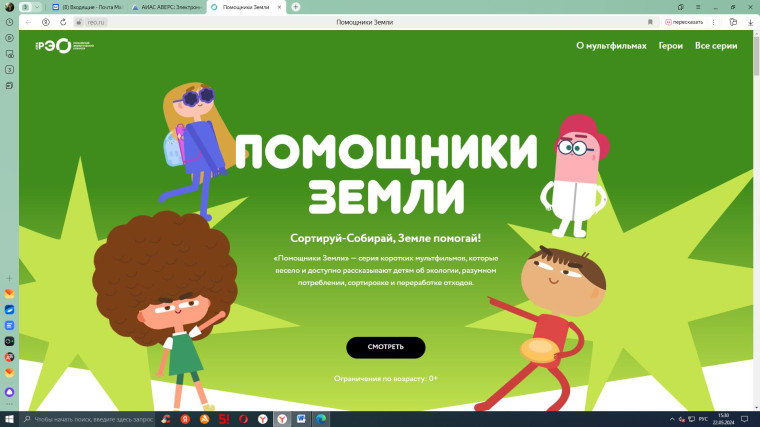This screenshot has width=760, height=427.
Task: Launch Microsoft Edge from the taskbar
Action: coord(321,419)
